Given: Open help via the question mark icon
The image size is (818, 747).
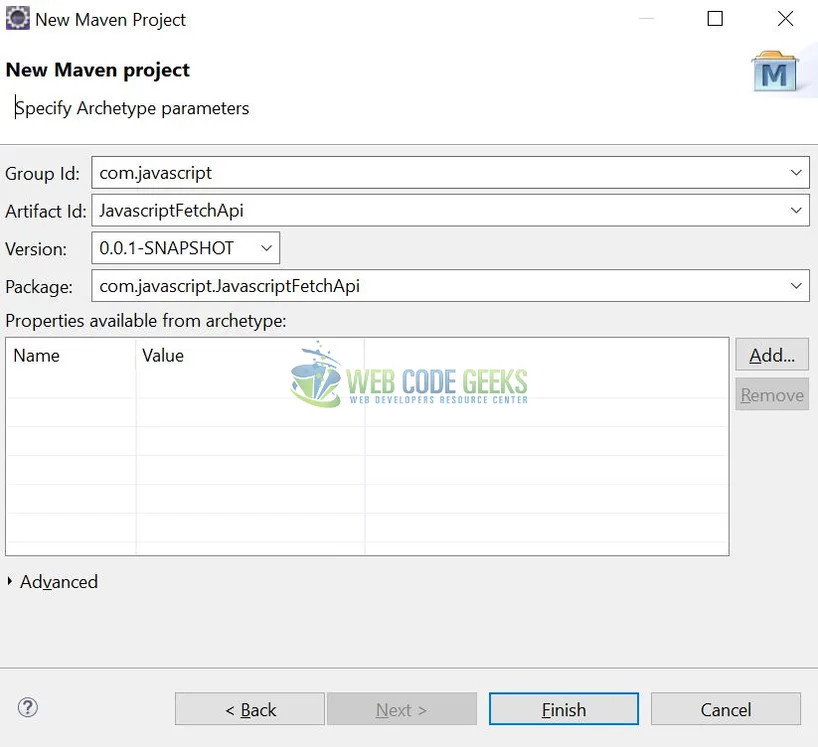Looking at the screenshot, I should 28,708.
